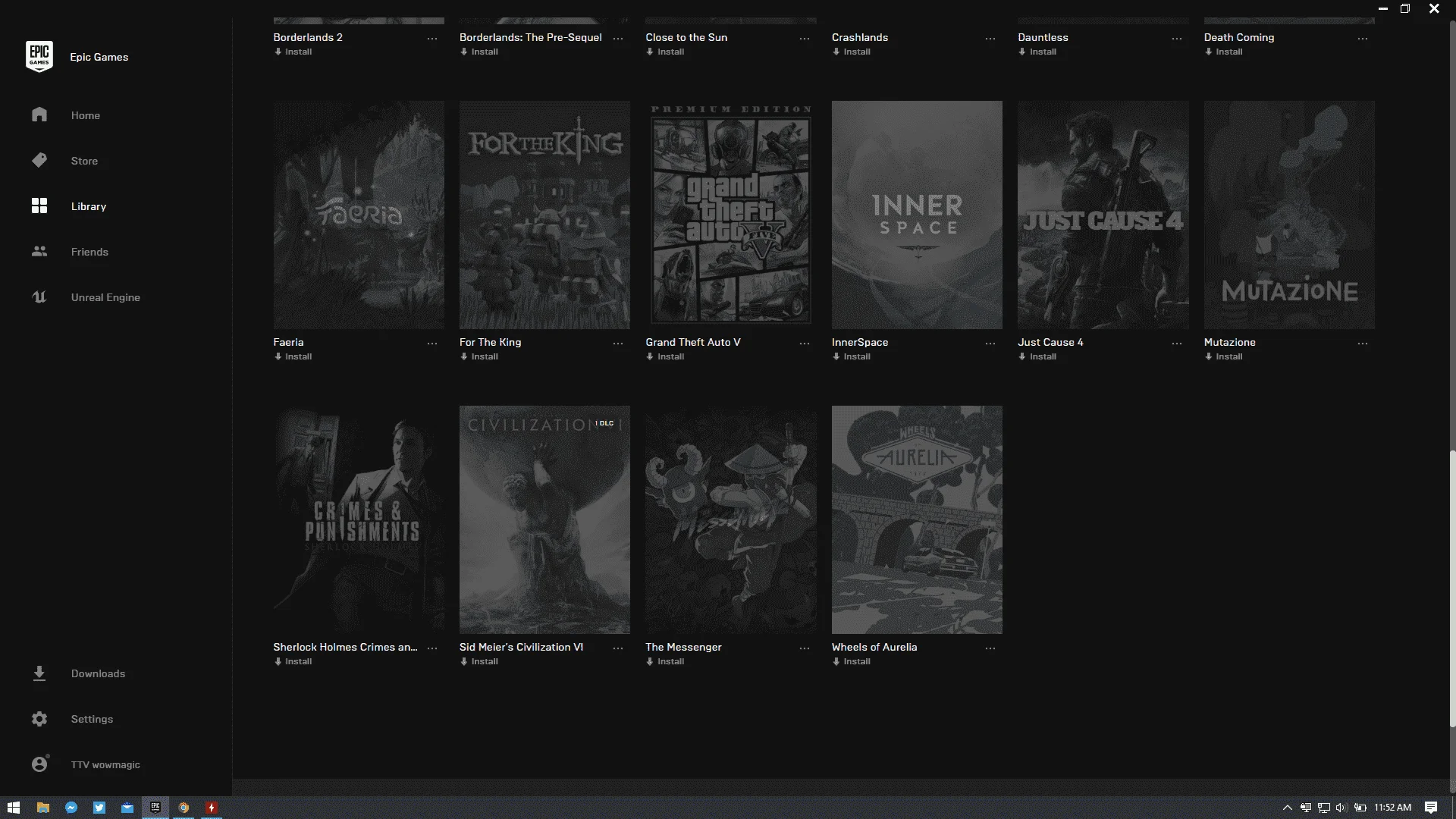
Task: Open TTV wowmagic account menu
Action: pyautogui.click(x=105, y=764)
